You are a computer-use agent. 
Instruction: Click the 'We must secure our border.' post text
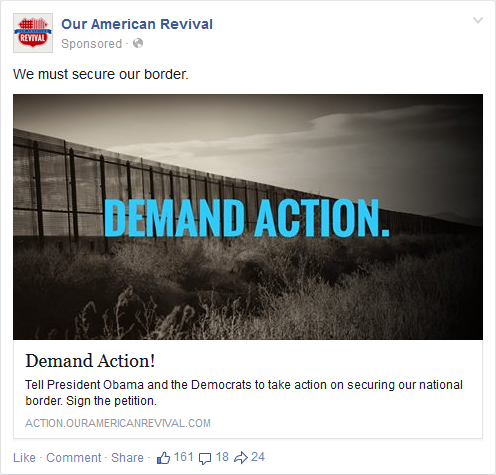tap(101, 74)
